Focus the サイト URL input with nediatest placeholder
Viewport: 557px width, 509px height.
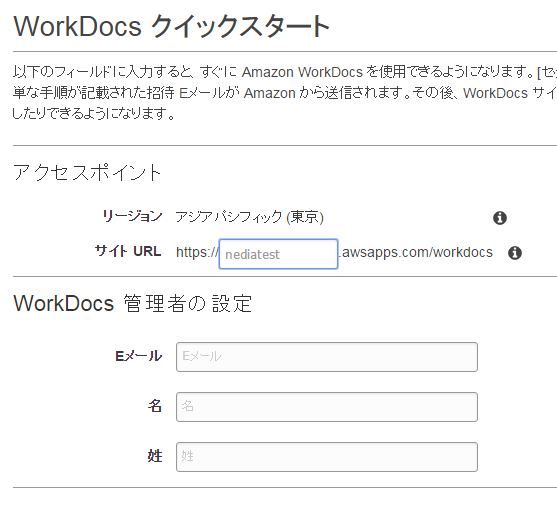tap(278, 254)
